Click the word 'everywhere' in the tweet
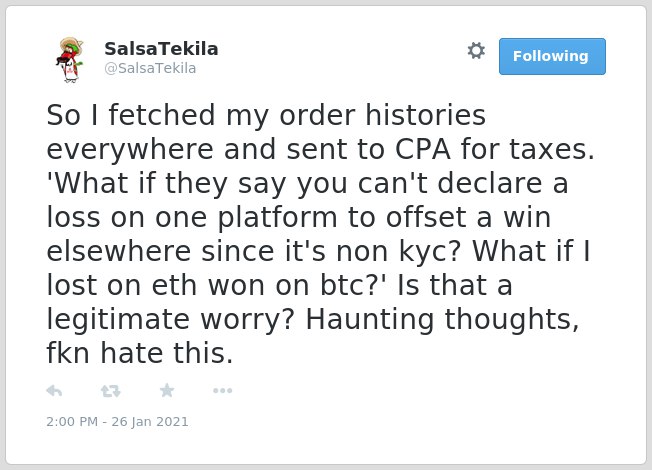 pos(130,150)
